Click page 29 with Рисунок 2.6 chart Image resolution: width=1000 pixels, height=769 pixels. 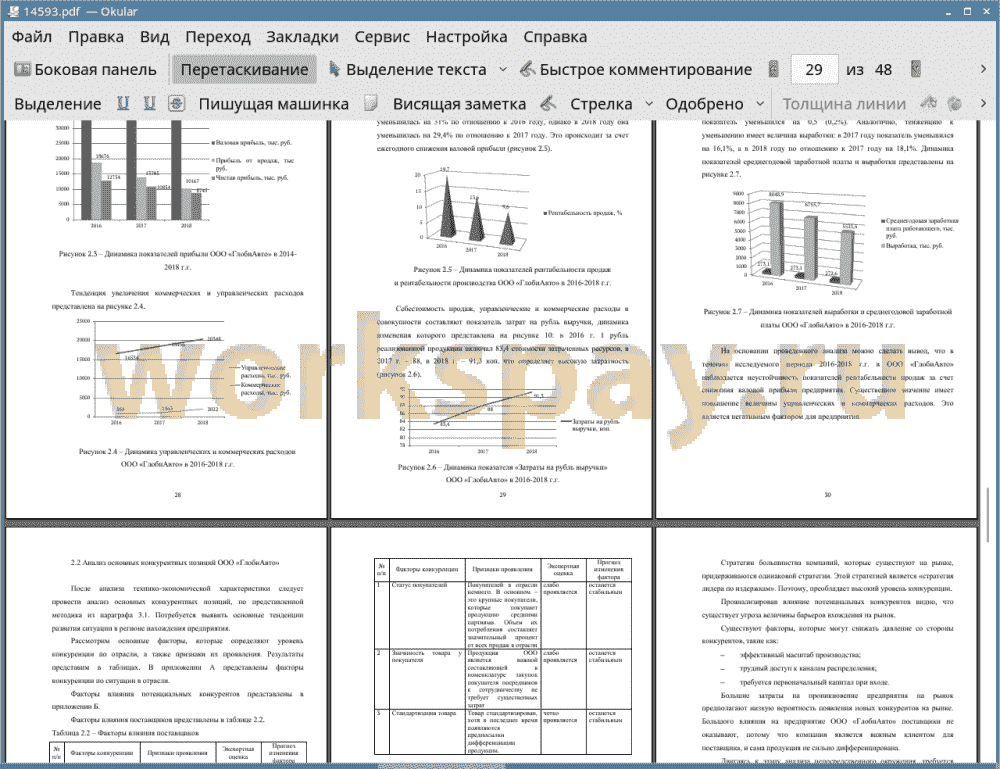pyautogui.click(x=491, y=319)
